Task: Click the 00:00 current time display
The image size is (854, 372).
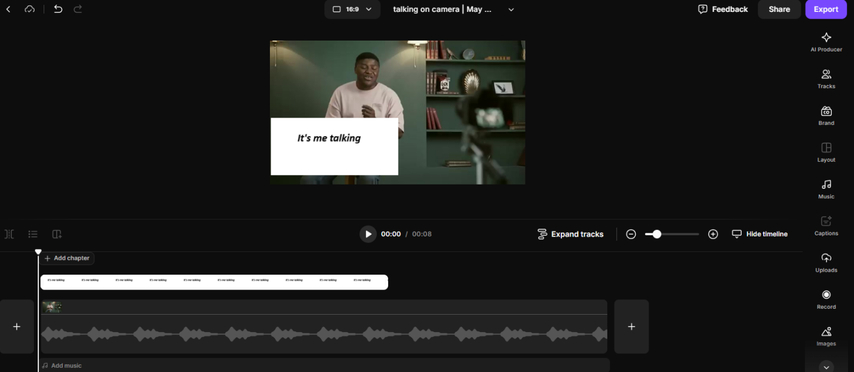Action: tap(391, 234)
